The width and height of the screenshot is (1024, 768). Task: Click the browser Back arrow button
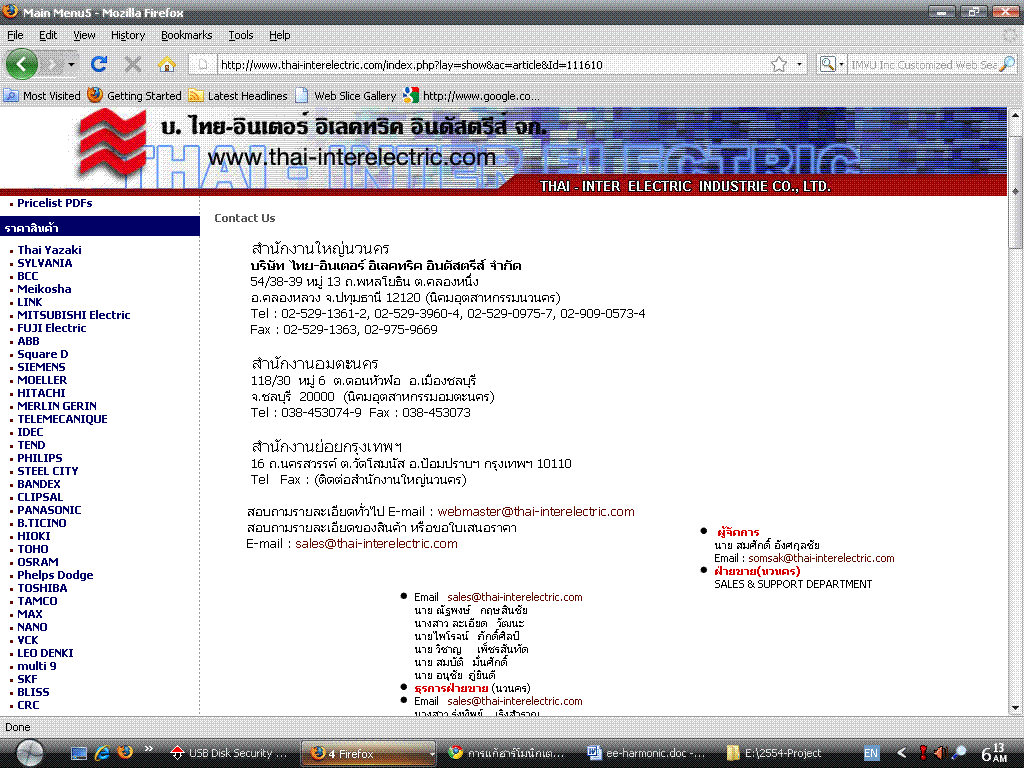pyautogui.click(x=22, y=64)
